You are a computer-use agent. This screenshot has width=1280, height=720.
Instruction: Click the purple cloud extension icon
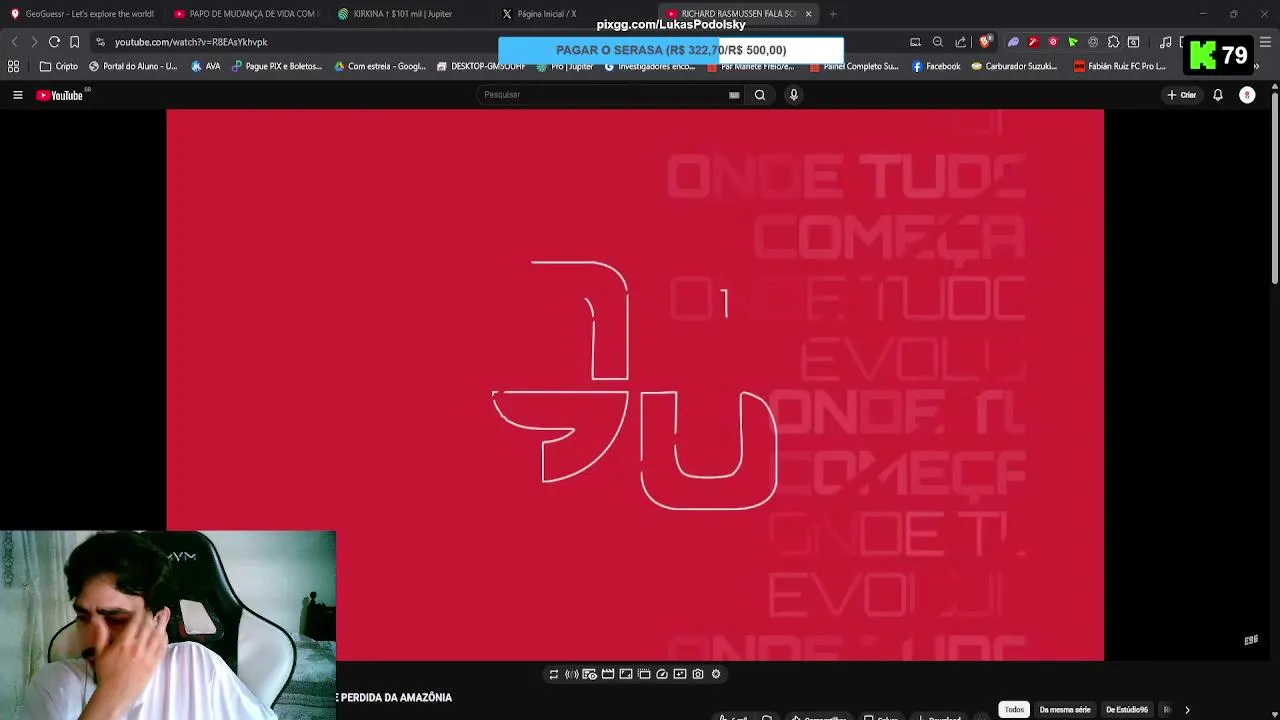click(1013, 42)
